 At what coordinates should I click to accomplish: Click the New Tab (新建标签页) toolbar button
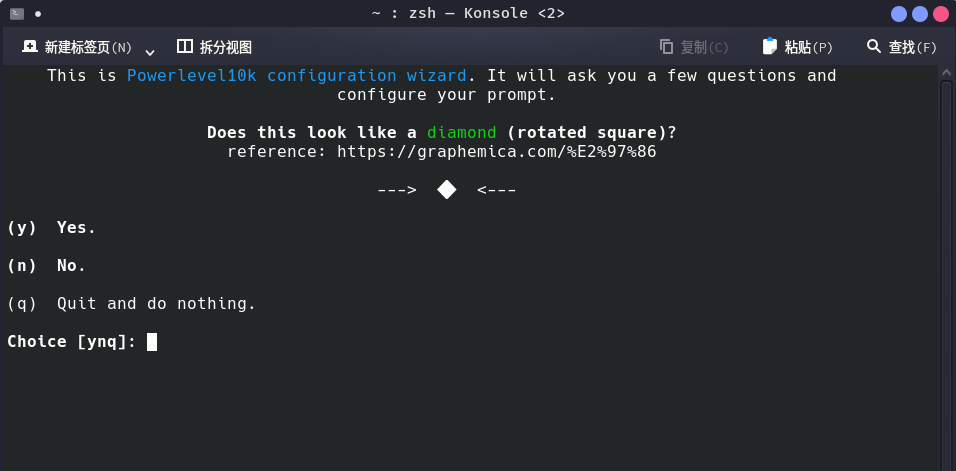click(x=77, y=47)
